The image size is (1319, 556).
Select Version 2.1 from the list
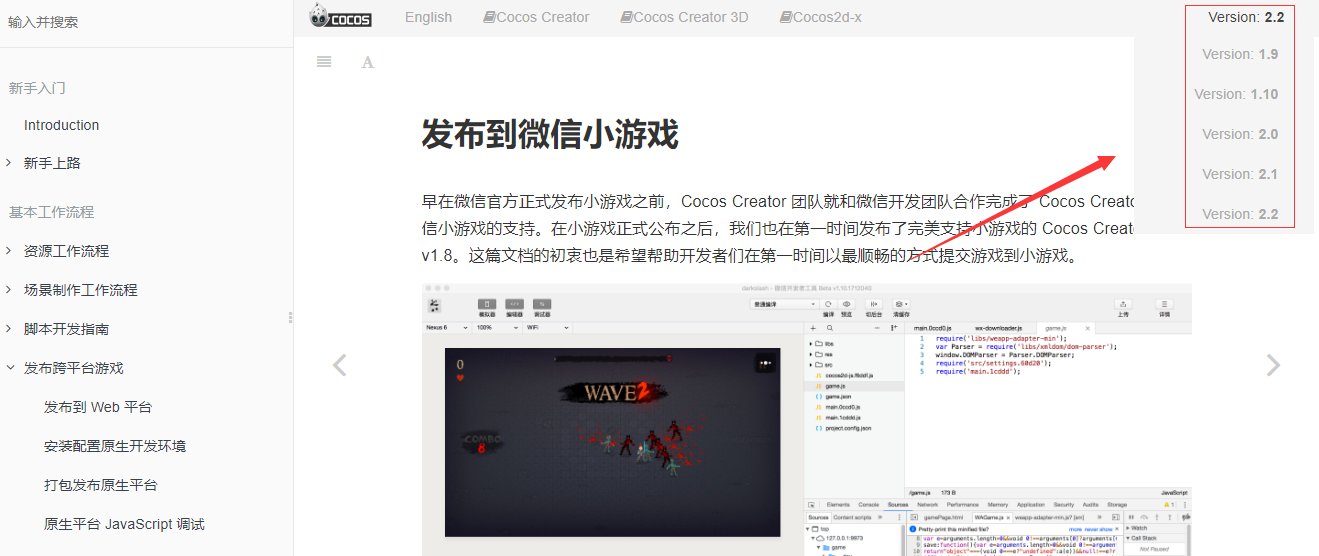tap(1240, 174)
